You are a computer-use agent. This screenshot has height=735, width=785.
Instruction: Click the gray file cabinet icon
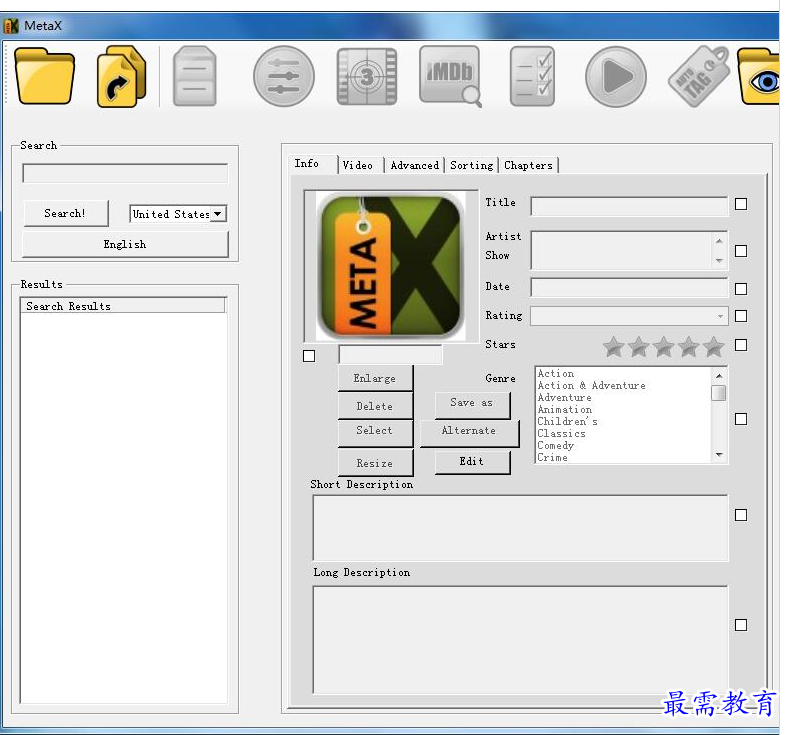click(194, 77)
